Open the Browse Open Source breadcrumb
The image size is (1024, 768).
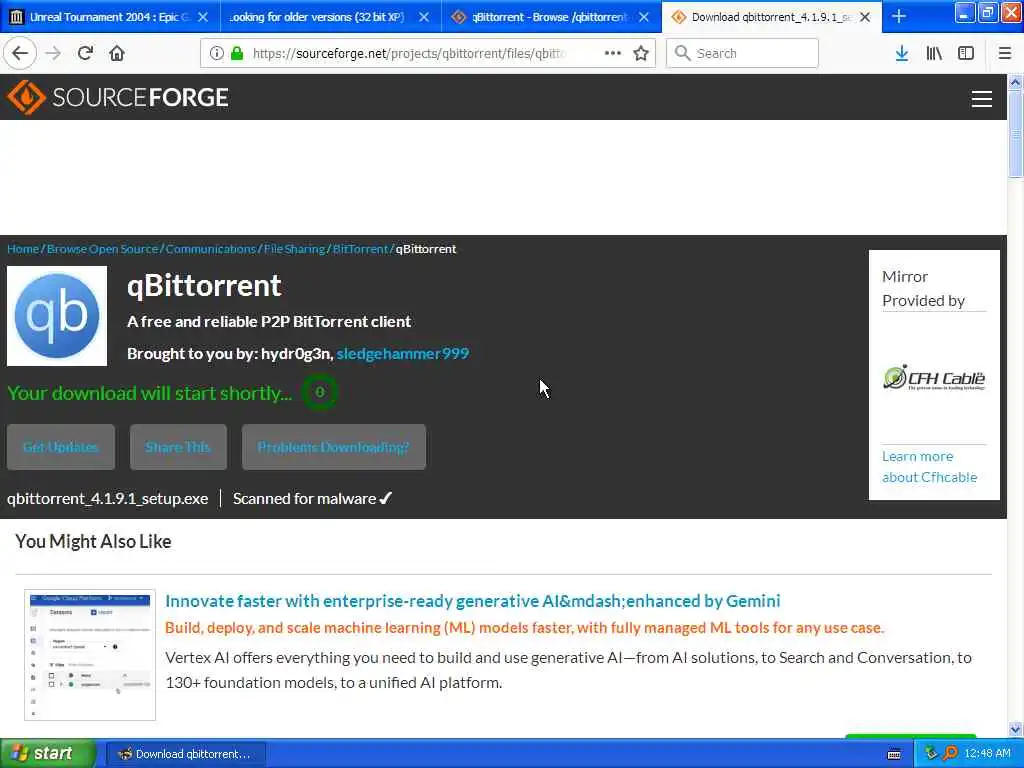[103, 249]
